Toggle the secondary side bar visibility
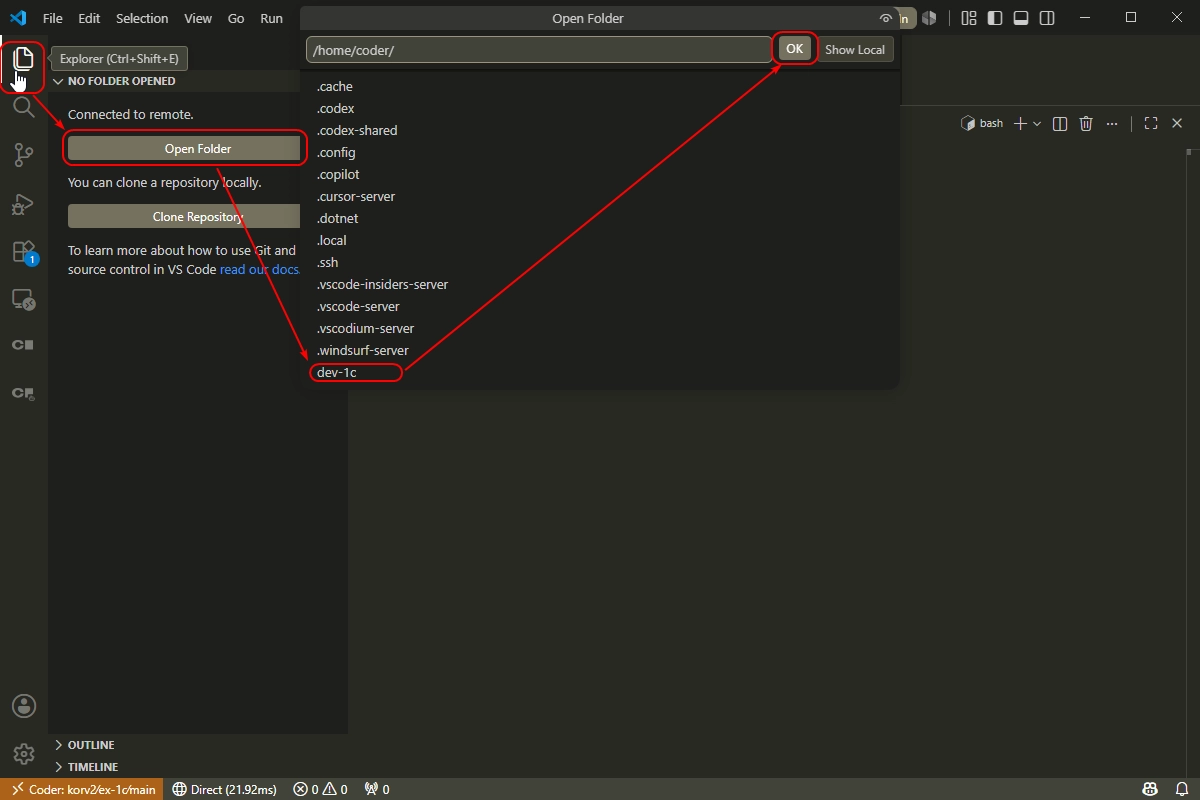The height and width of the screenshot is (800, 1200). [1047, 18]
